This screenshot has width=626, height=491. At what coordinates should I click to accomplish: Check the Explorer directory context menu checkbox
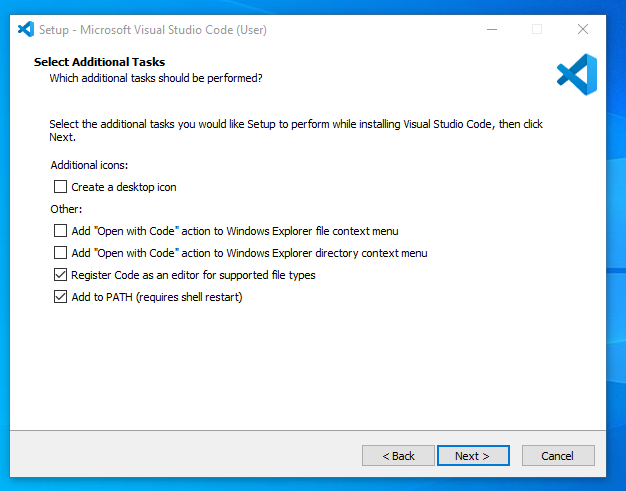60,252
